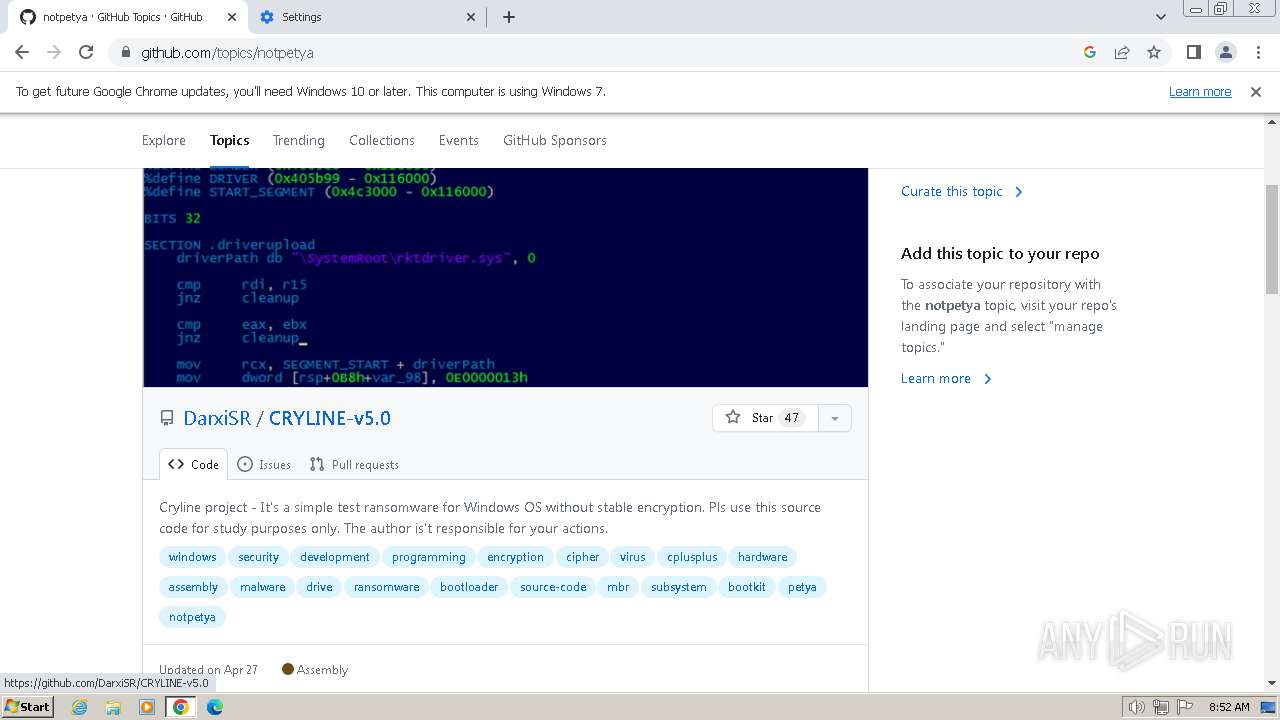Toggle the browser side panel

tap(1193, 52)
